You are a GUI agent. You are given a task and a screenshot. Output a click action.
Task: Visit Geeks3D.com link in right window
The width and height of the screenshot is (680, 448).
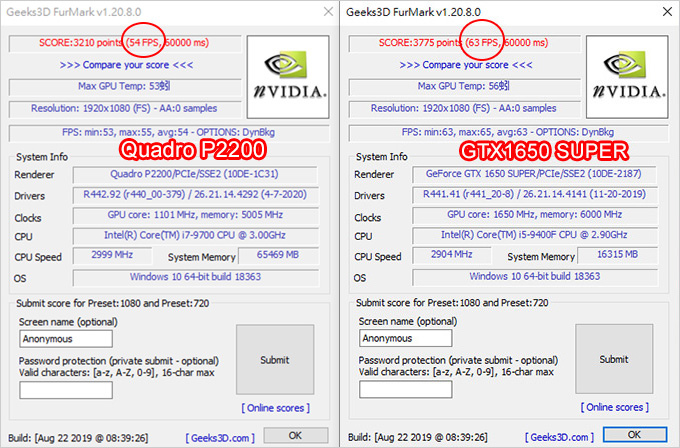559,437
